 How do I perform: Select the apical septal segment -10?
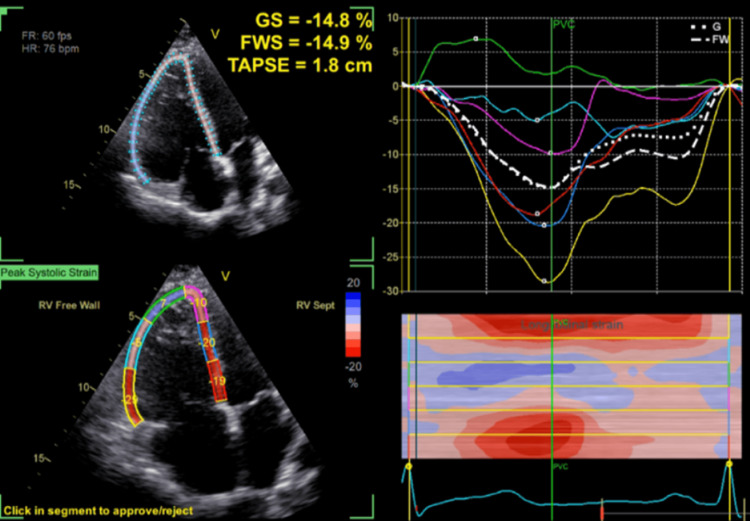tap(196, 303)
